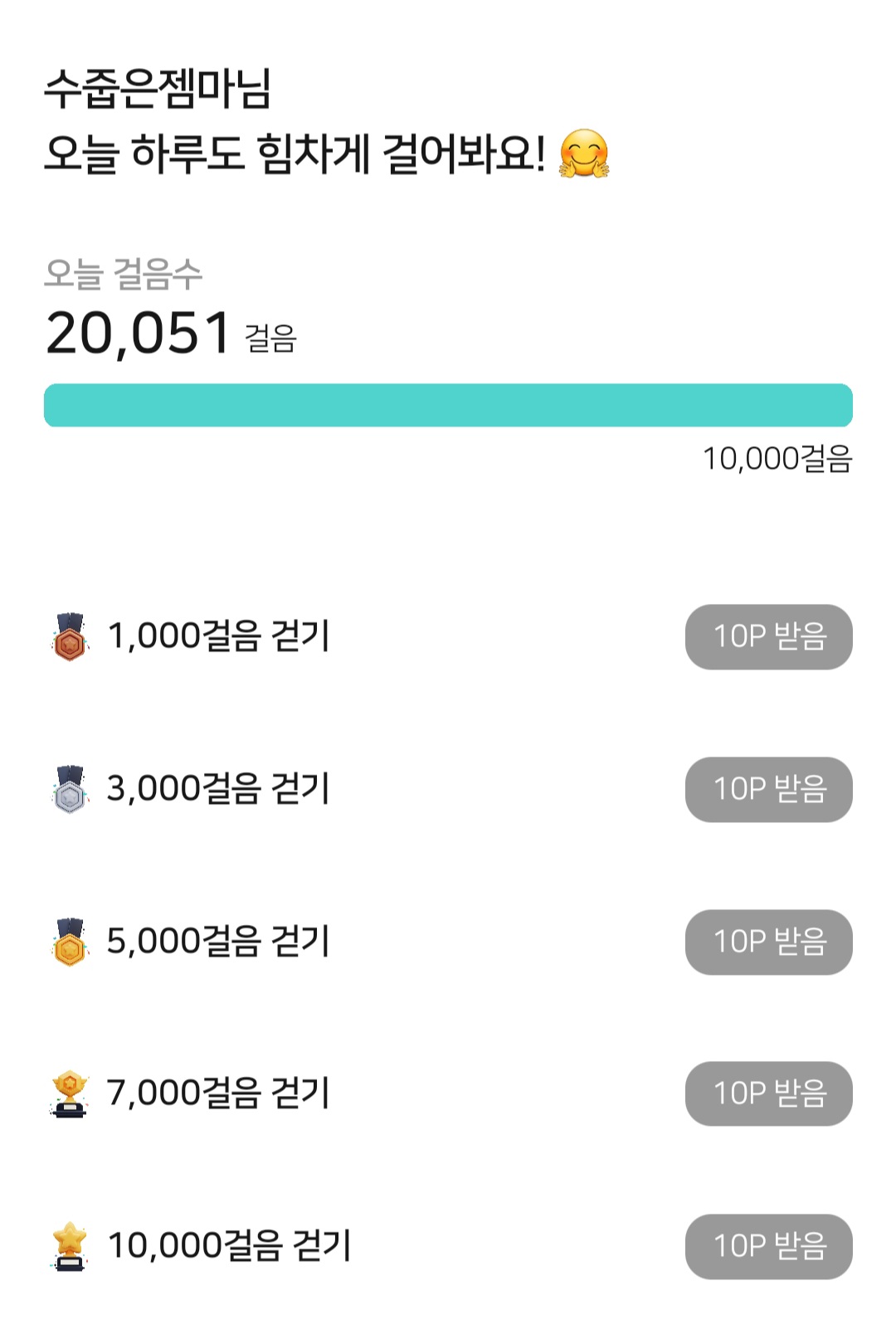
Task: Select the 5,000걸음 걷기 mission label
Action: pos(219,941)
